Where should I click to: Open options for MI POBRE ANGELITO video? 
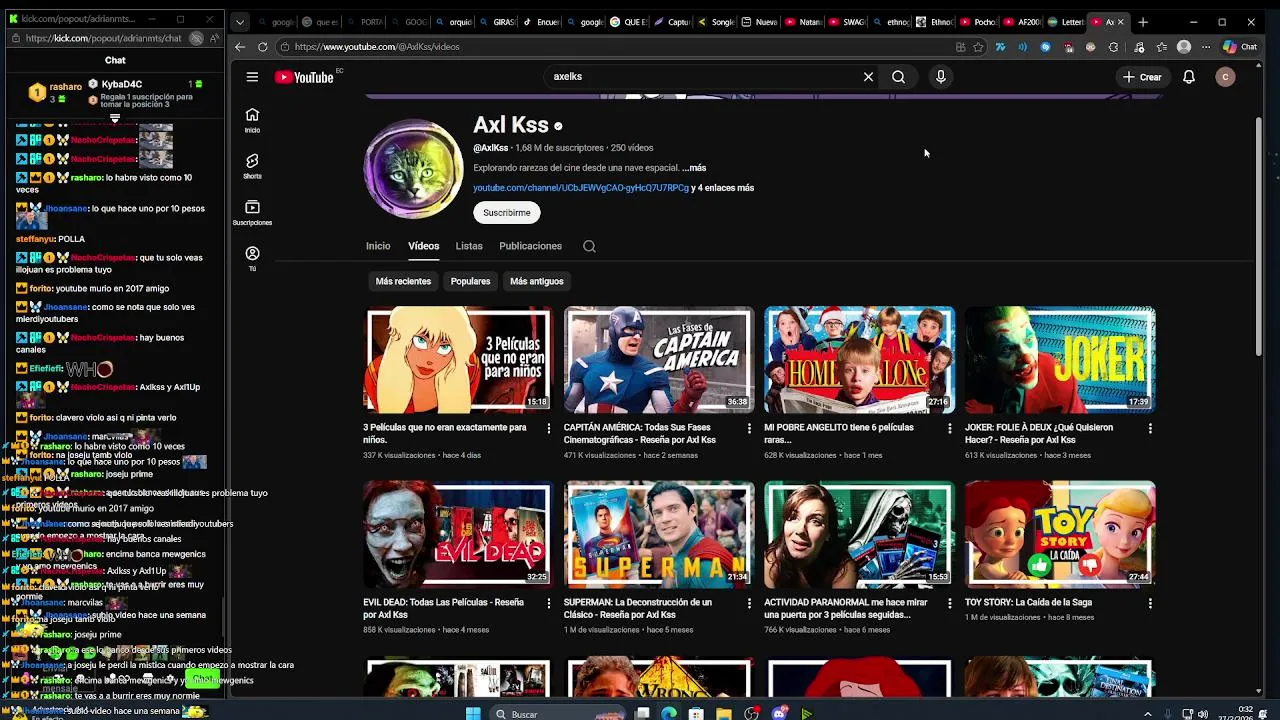click(949, 428)
